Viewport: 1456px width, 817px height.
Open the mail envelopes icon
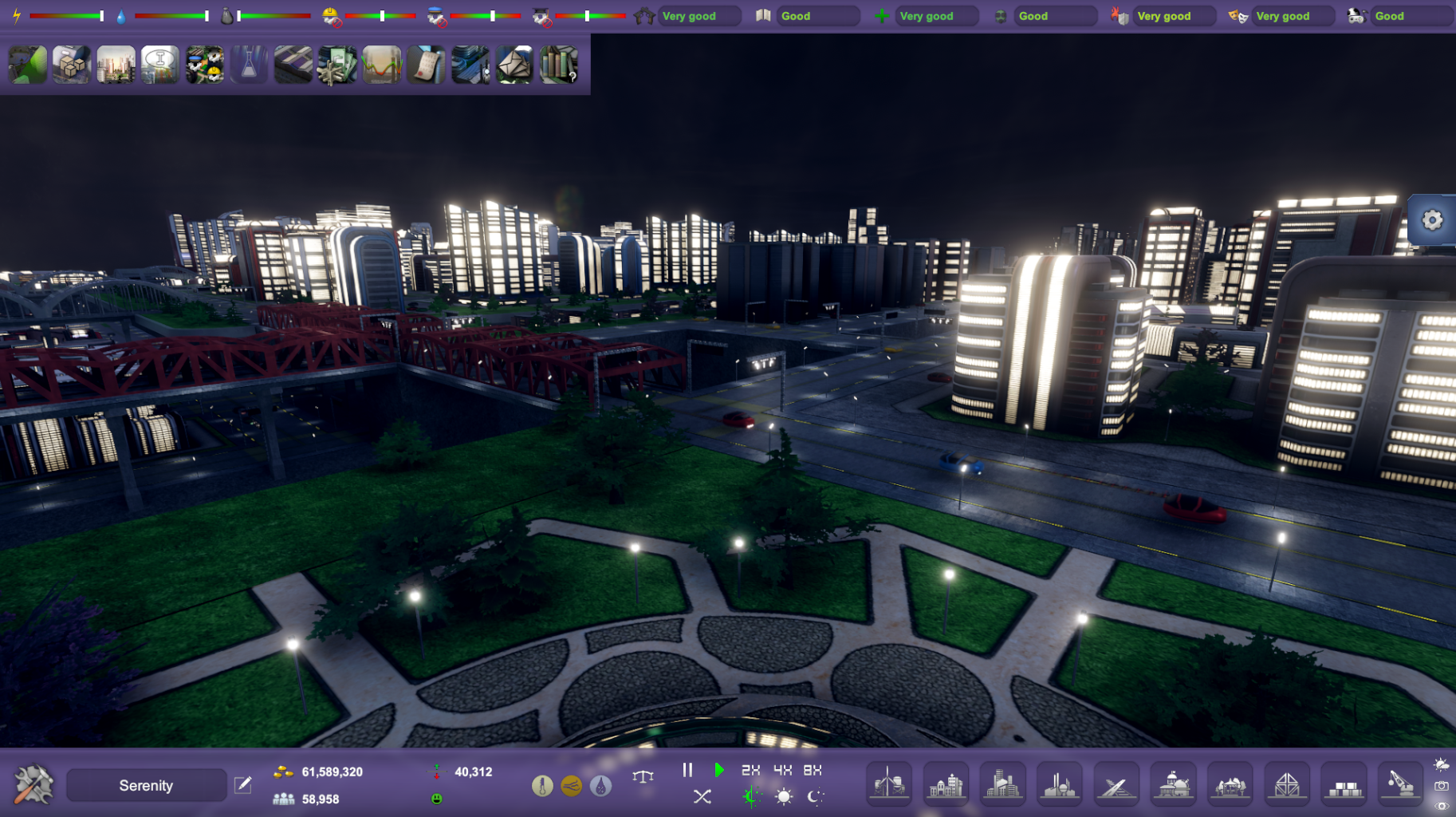click(514, 65)
